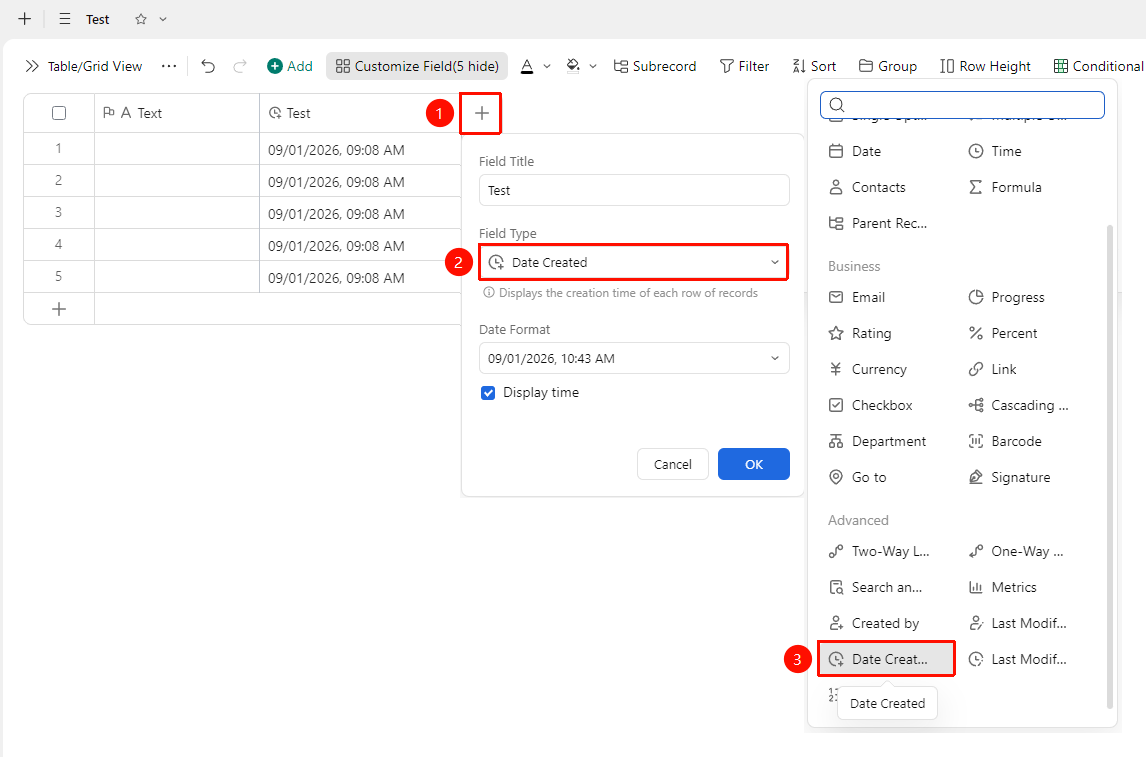Click the undo arrow icon

pos(208,66)
